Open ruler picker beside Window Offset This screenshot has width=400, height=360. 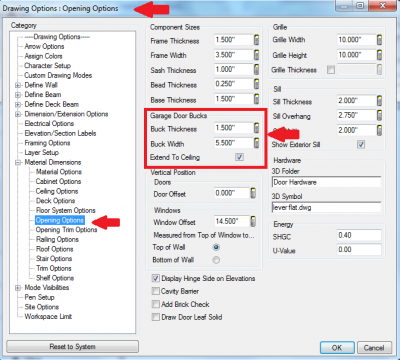(x=253, y=221)
